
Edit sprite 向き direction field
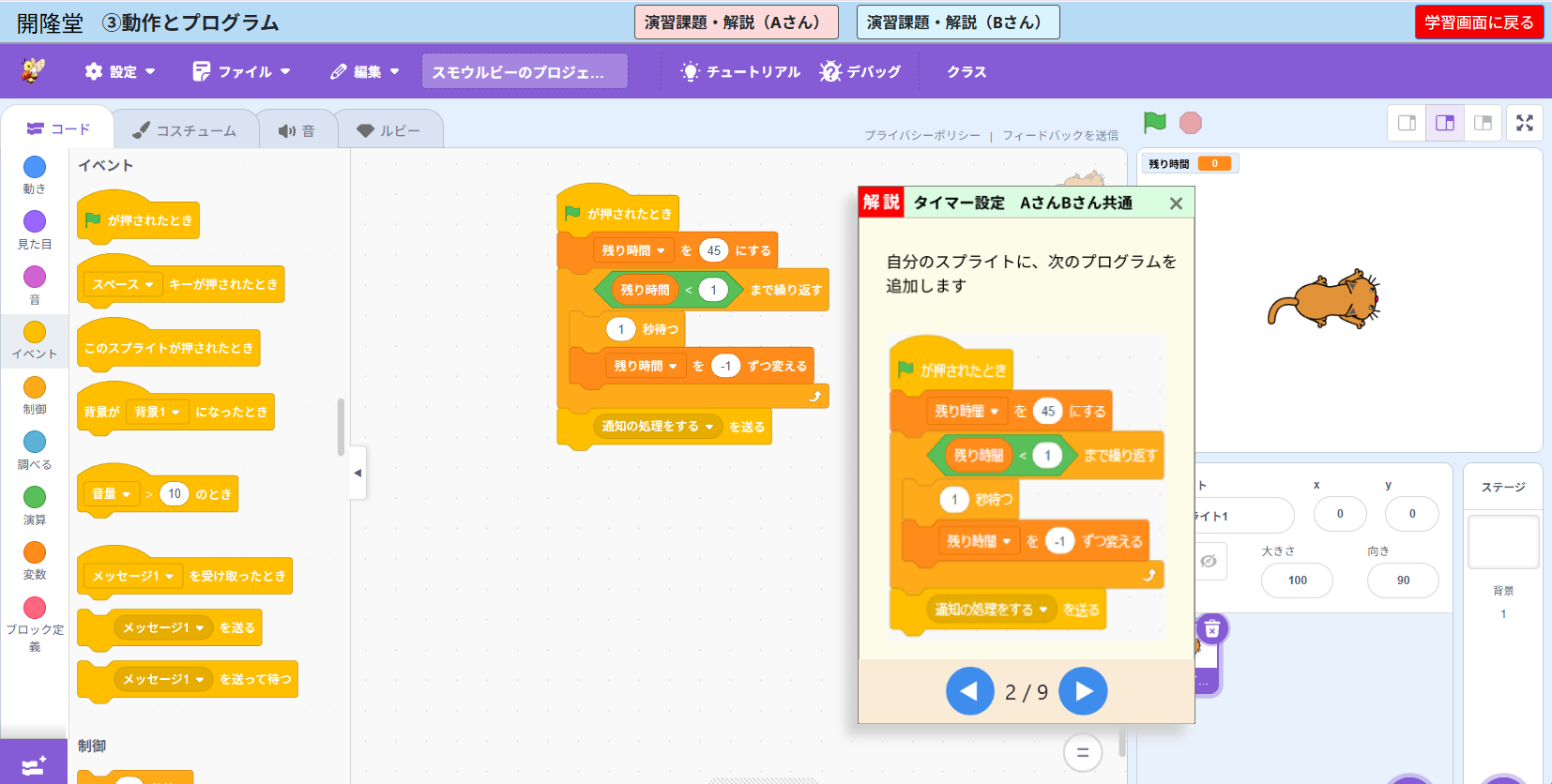[1403, 580]
